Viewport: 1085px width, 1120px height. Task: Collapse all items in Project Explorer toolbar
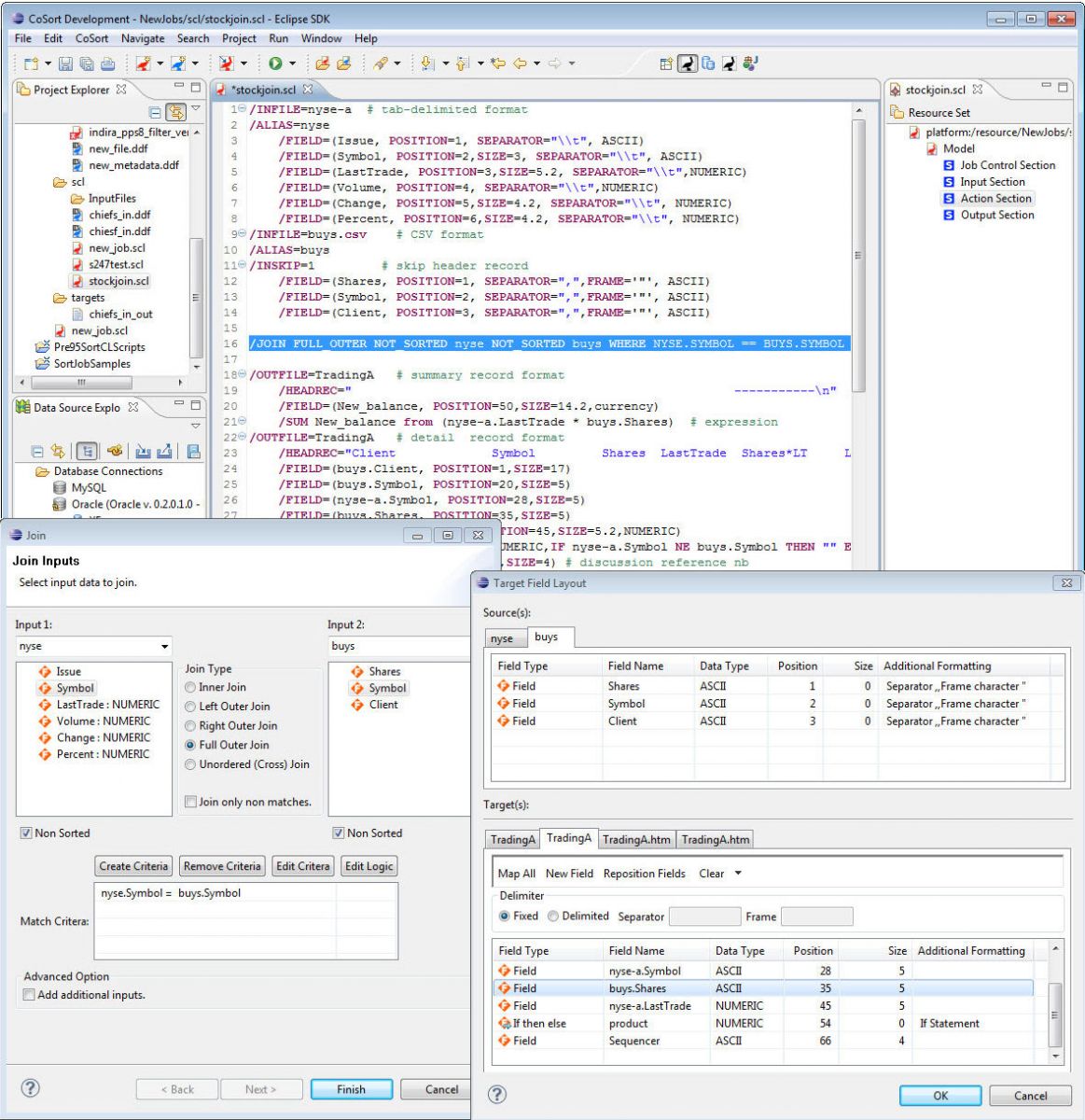coord(156,112)
